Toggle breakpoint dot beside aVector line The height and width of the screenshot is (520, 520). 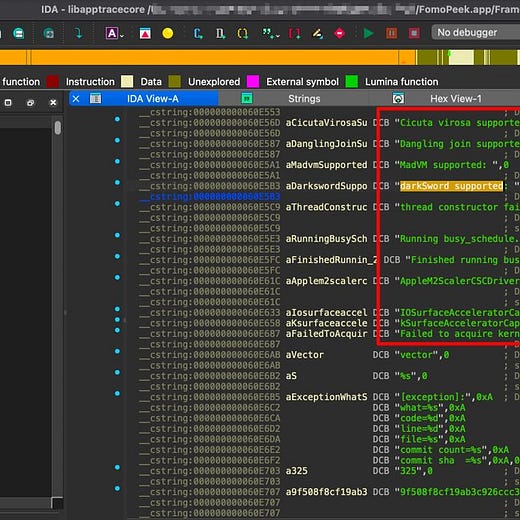(117, 351)
